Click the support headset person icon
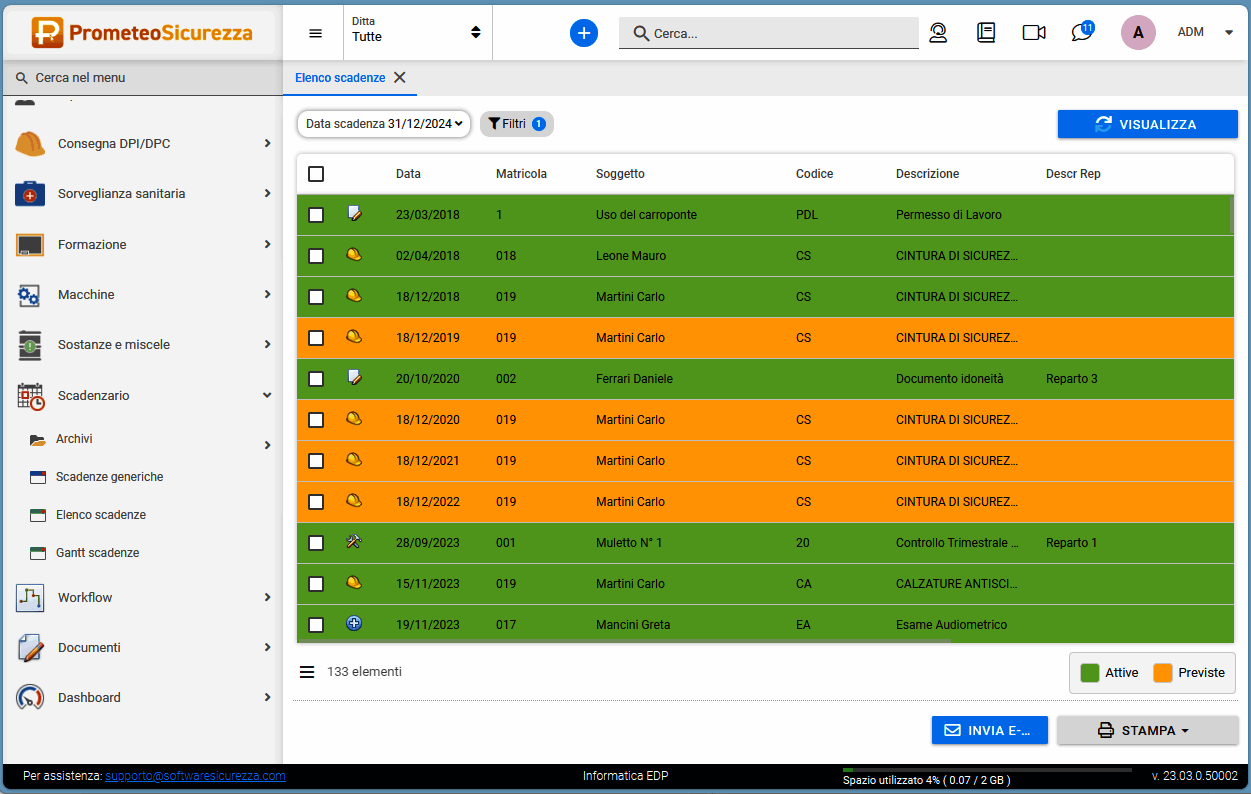This screenshot has width=1251, height=794. (x=938, y=33)
